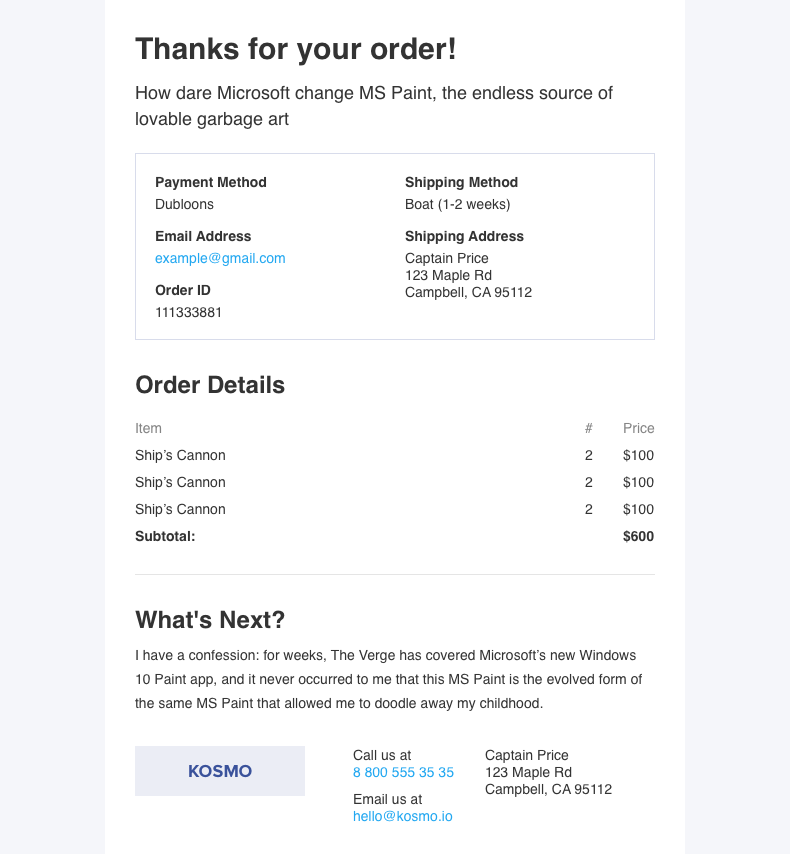Viewport: 790px width, 854px height.
Task: Click the hello@kosmo.io email link
Action: (x=402, y=816)
